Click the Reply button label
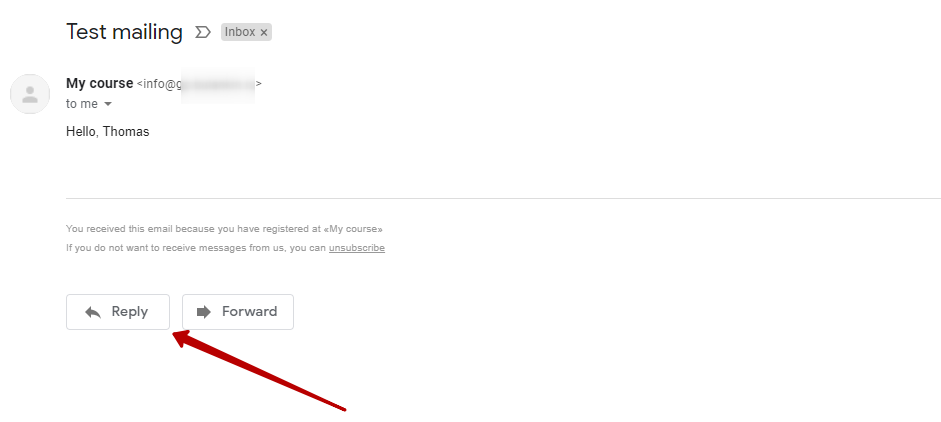Viewport: 941px width, 422px height. (x=130, y=312)
